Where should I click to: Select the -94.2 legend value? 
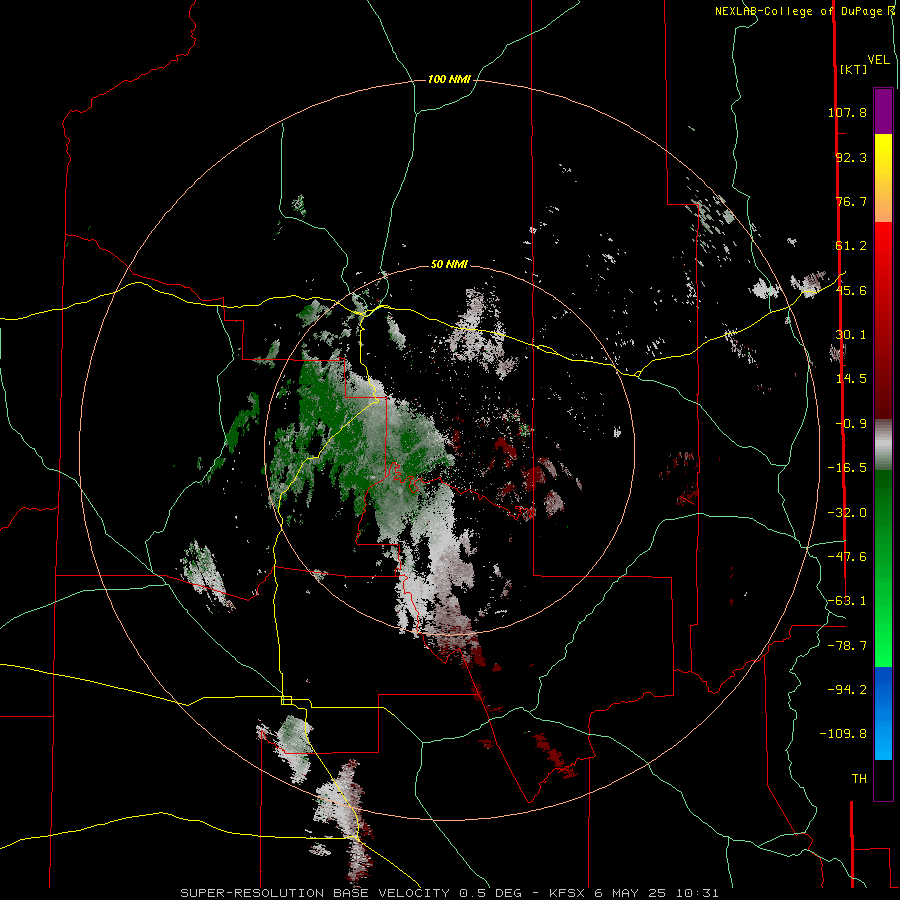[x=847, y=689]
